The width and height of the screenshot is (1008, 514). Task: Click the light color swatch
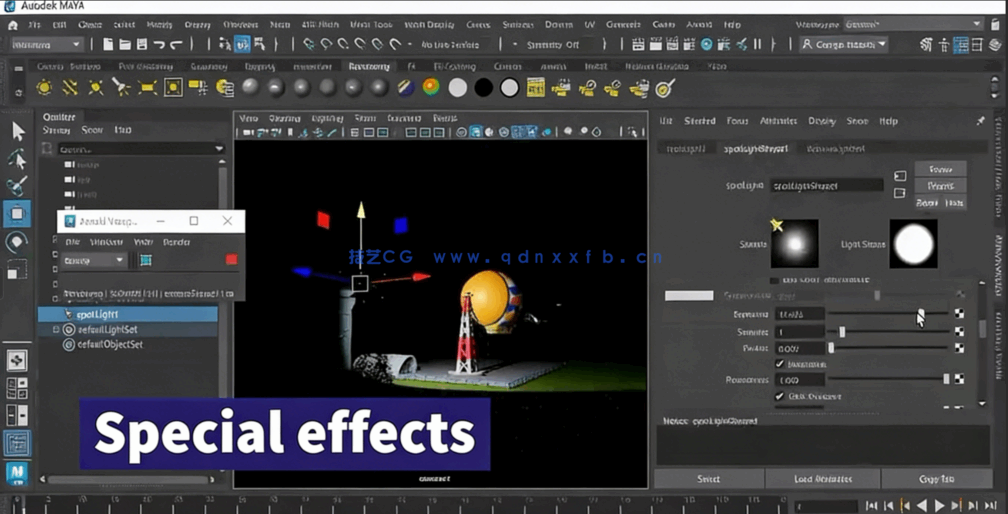(x=689, y=296)
